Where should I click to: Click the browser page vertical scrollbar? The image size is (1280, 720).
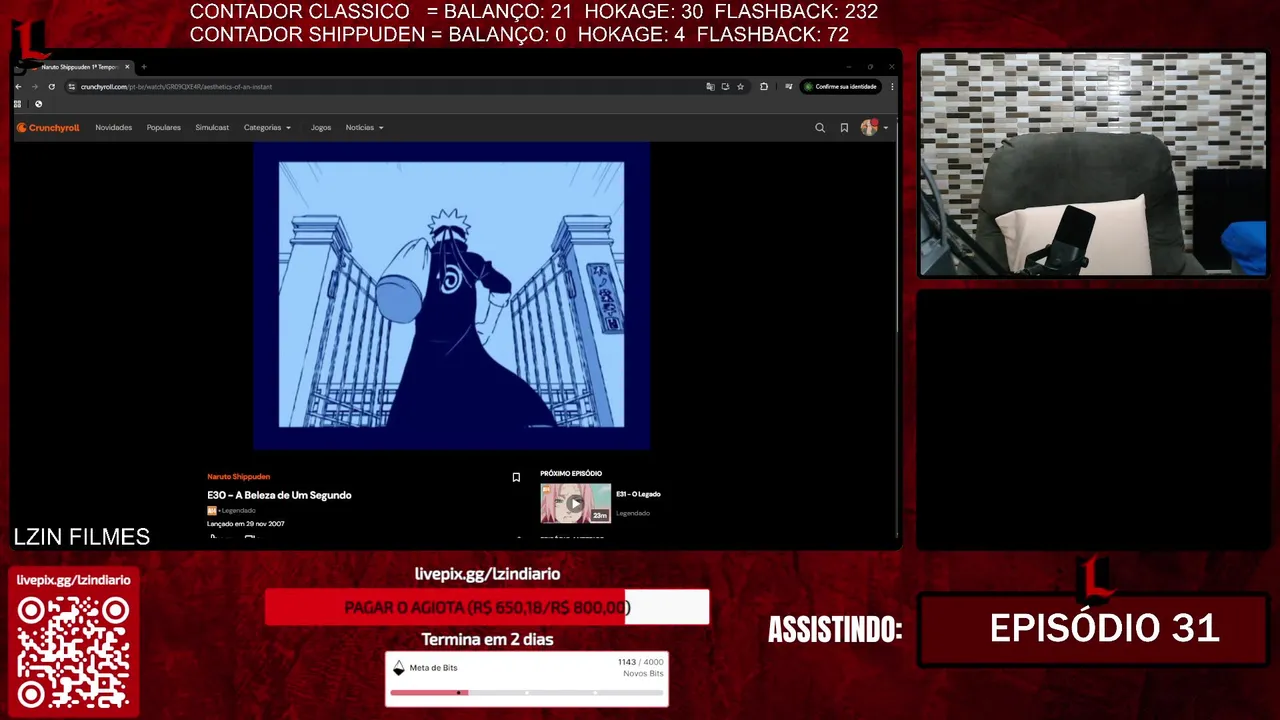pos(897,225)
